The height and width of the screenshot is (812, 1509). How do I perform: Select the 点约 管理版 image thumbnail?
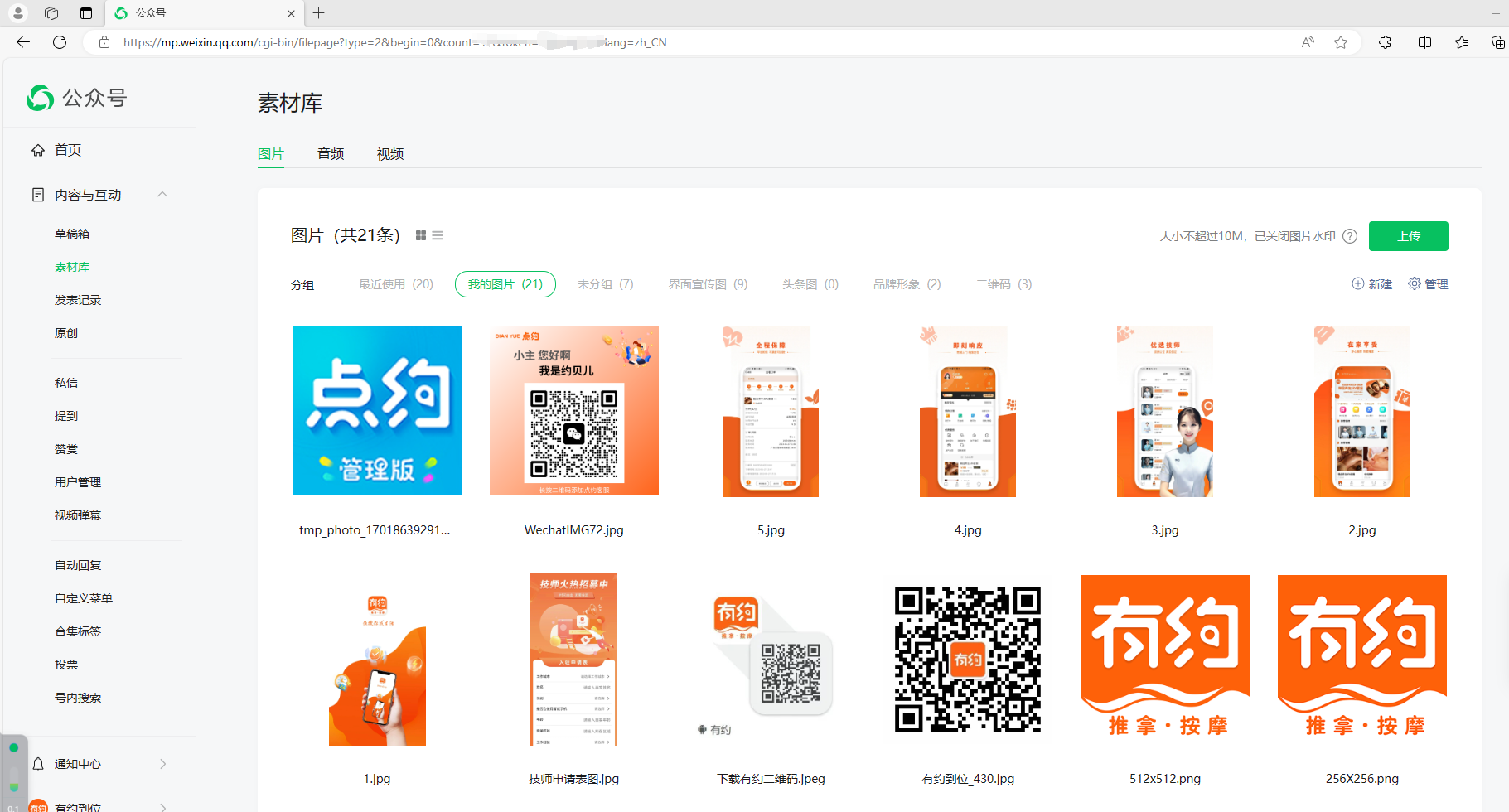(377, 411)
